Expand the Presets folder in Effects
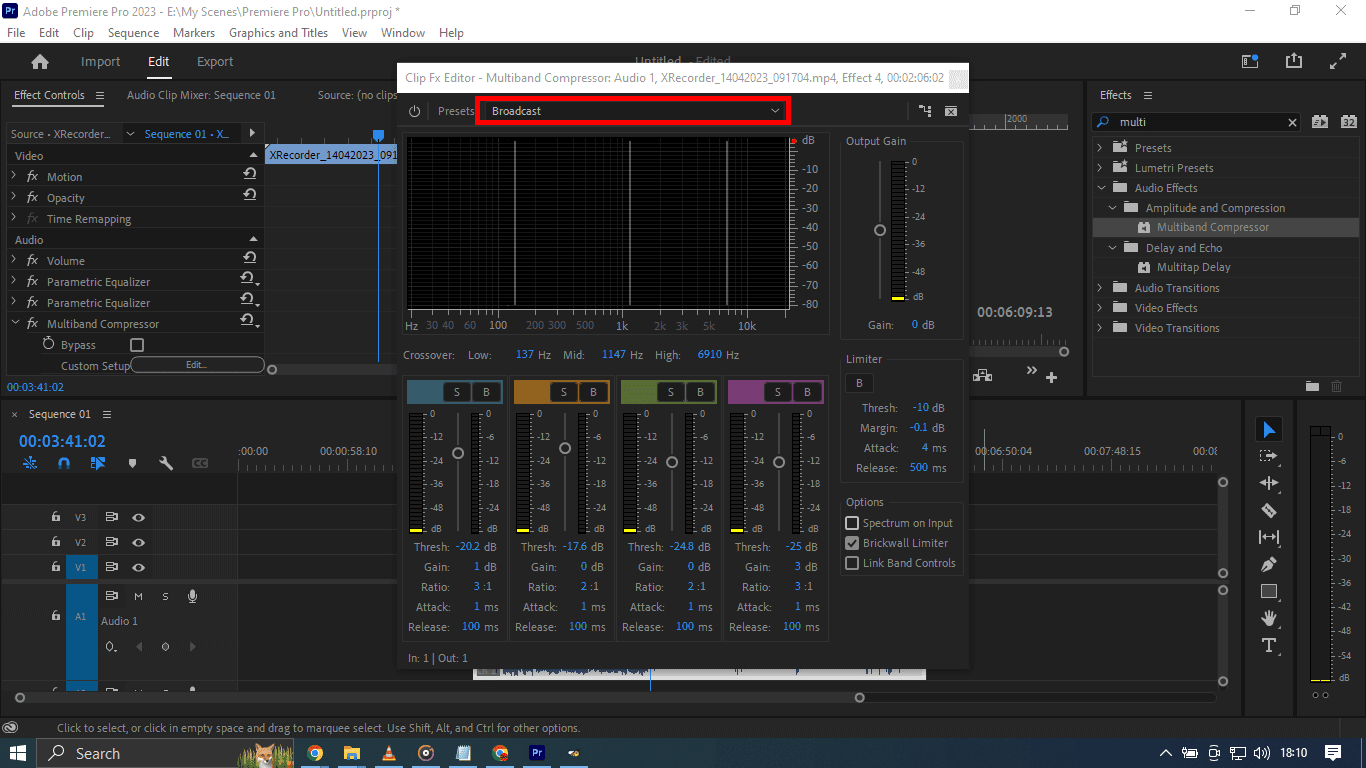The height and width of the screenshot is (768, 1366). tap(1101, 147)
